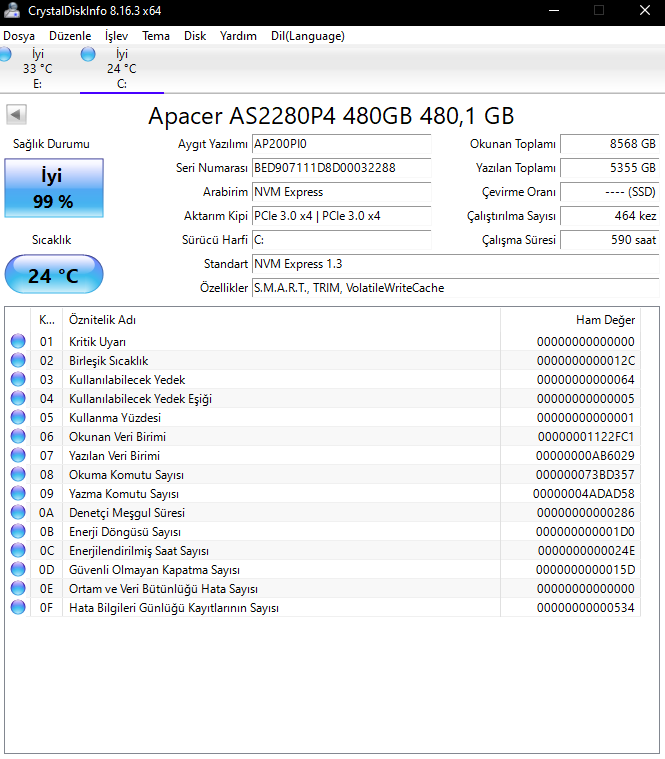
Task: Click the blue status orb for drive C:
Action: coord(88,54)
